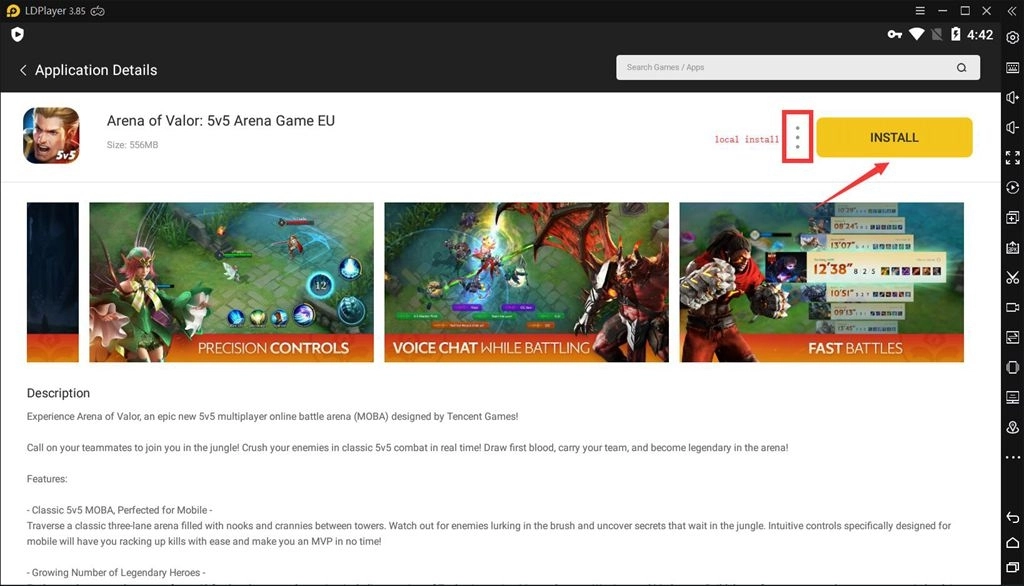This screenshot has width=1024, height=586.
Task: Toggle screen rotation in sidebar
Action: click(x=1013, y=368)
